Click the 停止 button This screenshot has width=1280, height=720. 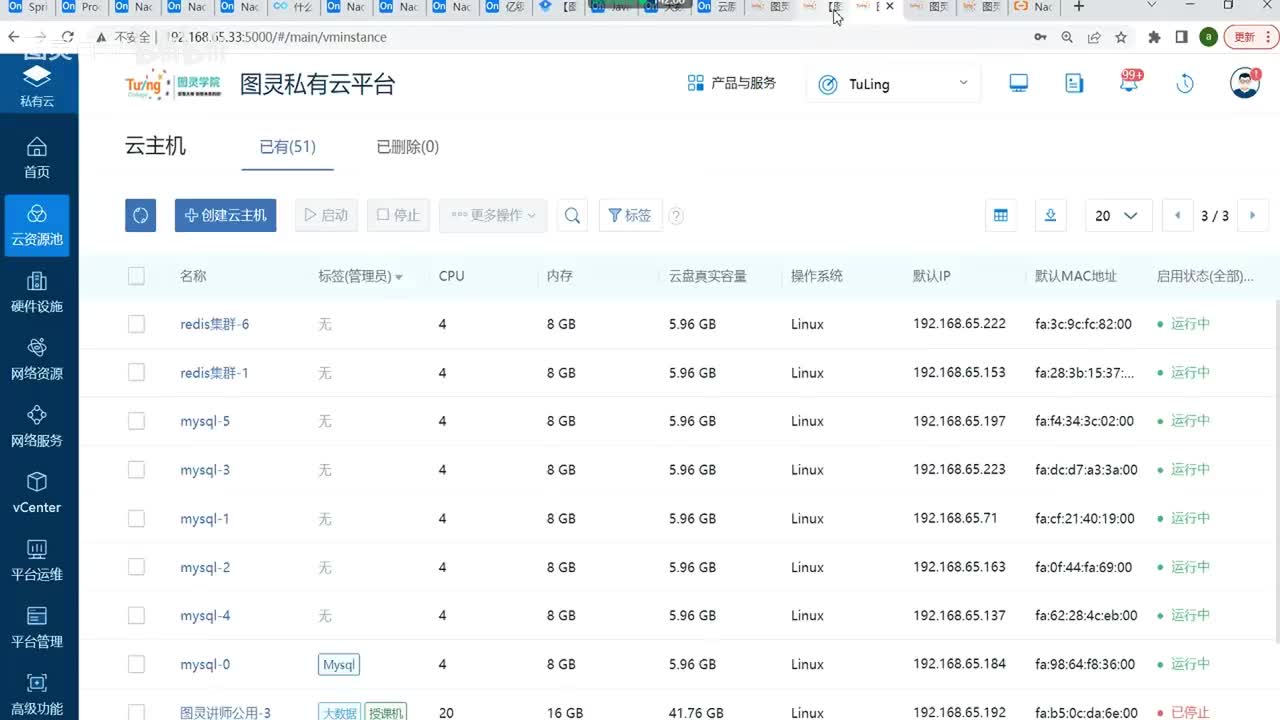tap(397, 215)
